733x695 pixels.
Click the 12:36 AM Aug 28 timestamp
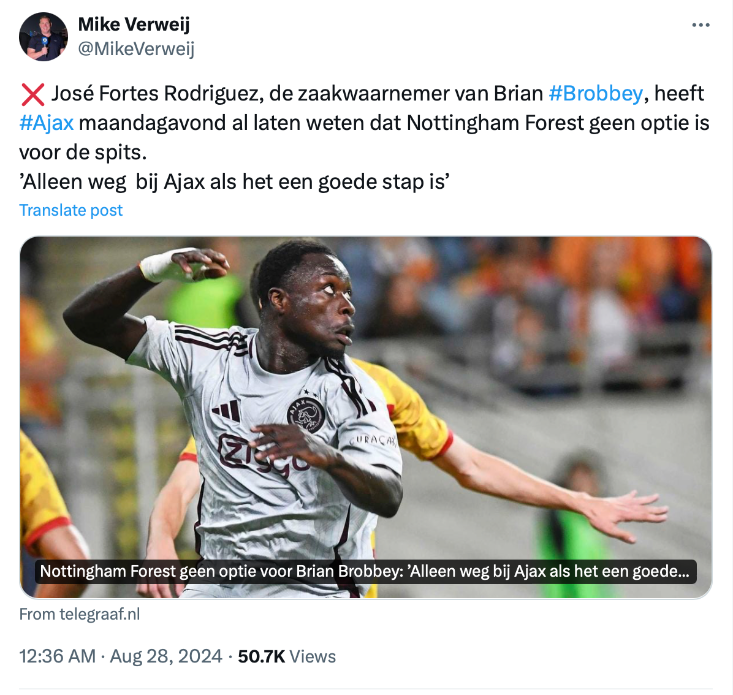tap(121, 656)
